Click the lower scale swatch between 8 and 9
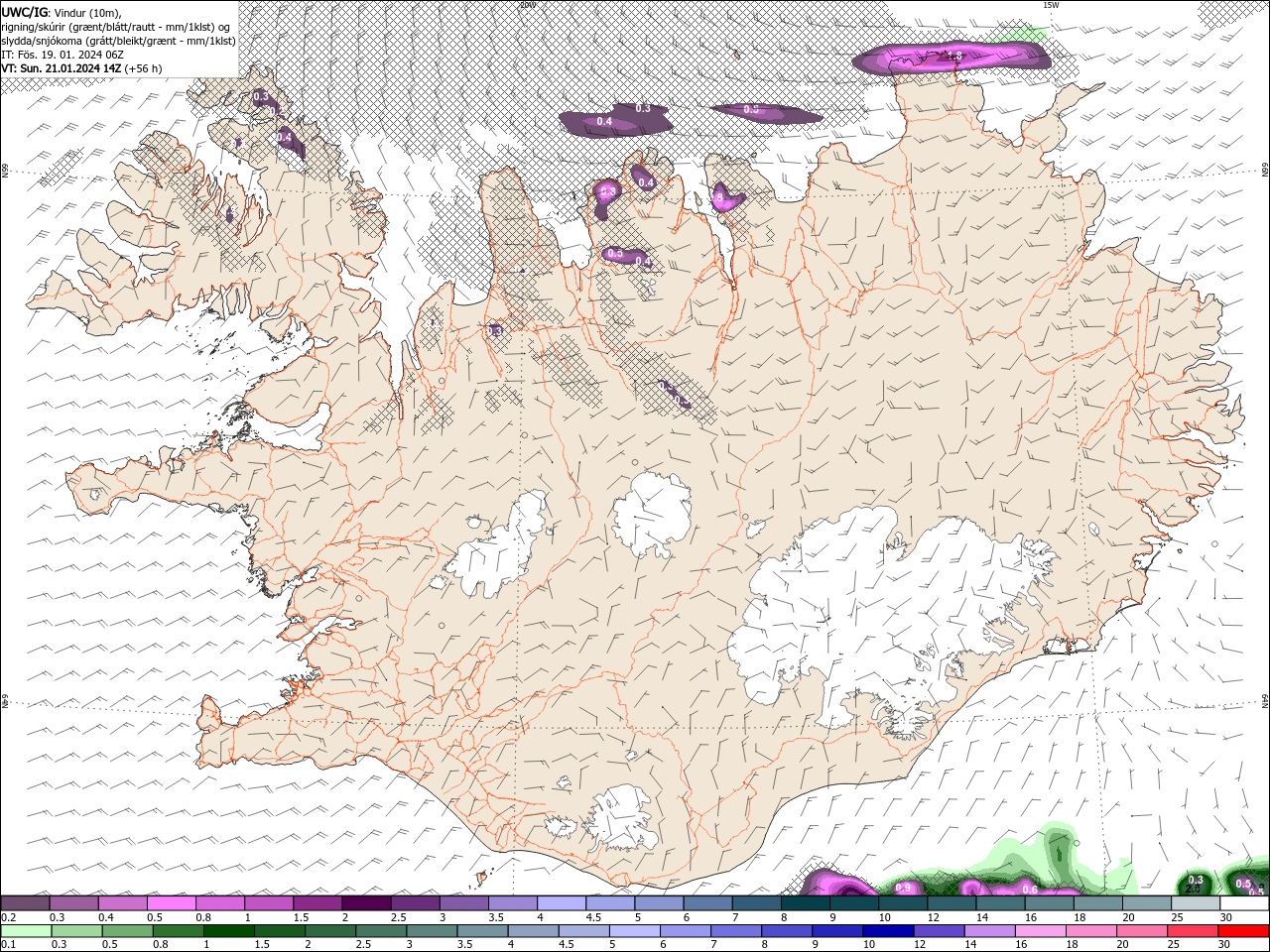1270x952 pixels. tap(786, 931)
